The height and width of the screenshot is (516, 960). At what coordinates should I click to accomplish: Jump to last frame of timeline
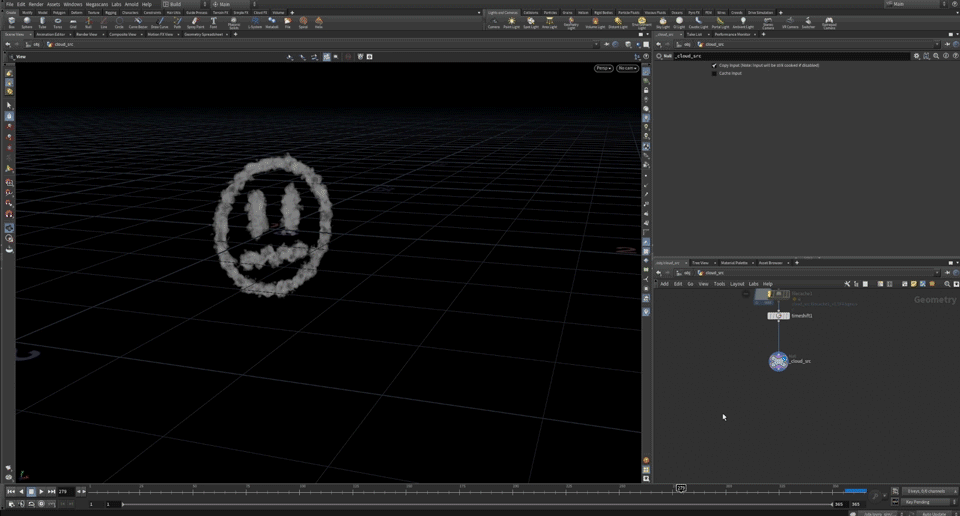pos(51,492)
